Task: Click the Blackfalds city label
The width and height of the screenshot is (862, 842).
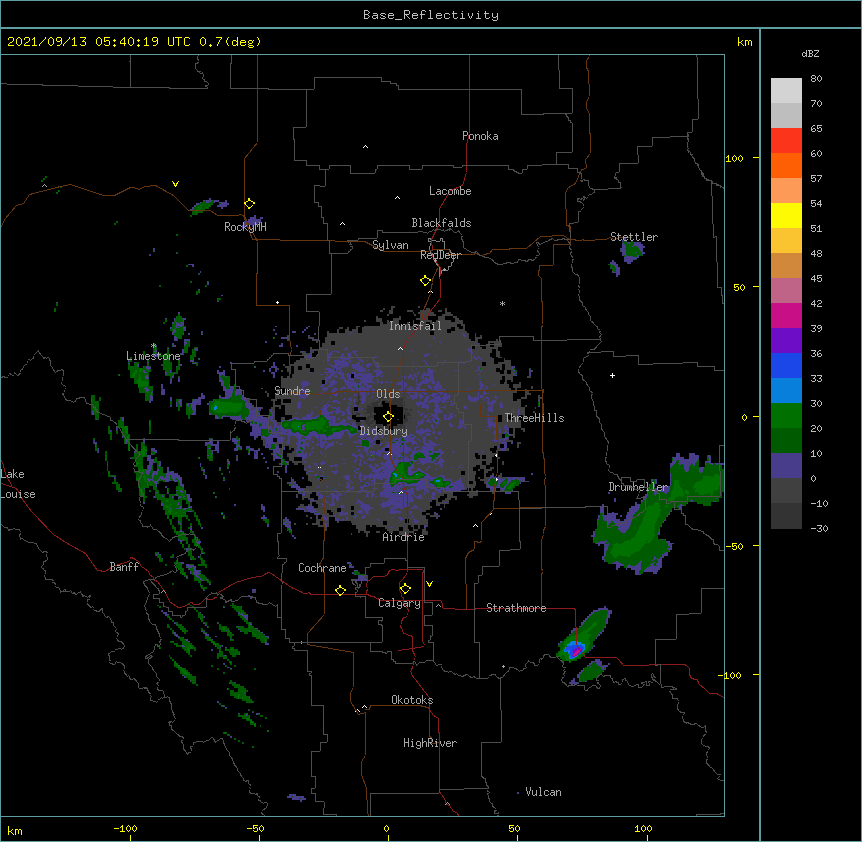Action: point(441,223)
